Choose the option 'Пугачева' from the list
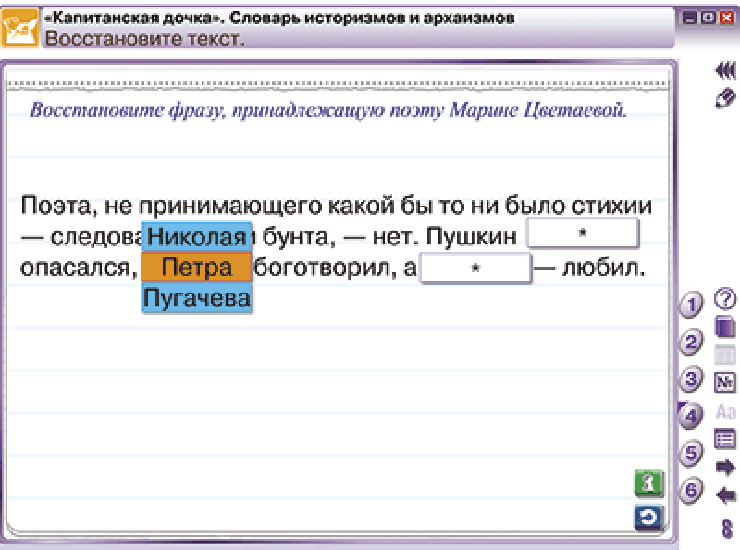 (x=197, y=298)
